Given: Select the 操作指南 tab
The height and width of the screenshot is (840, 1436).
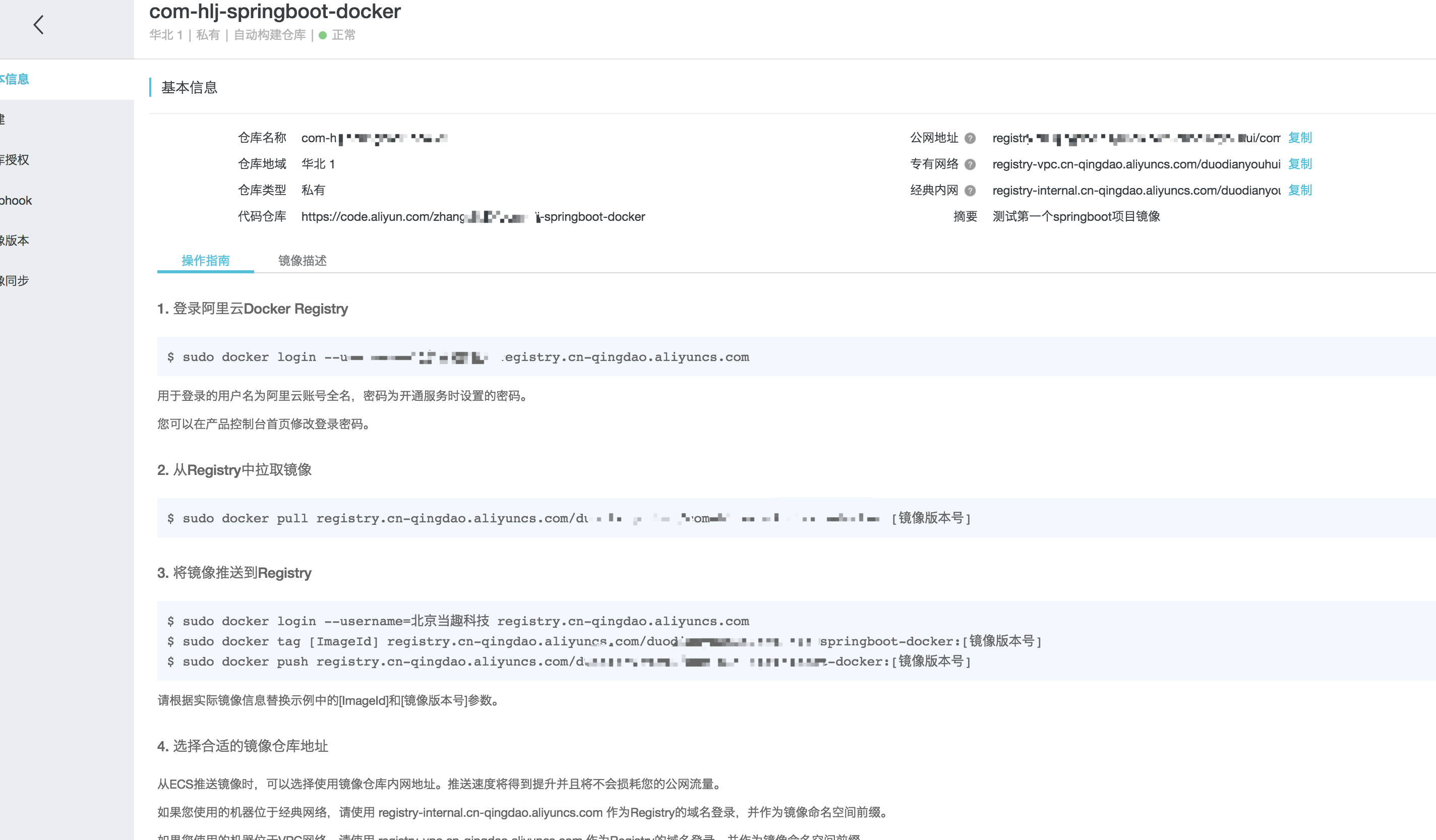Looking at the screenshot, I should click(205, 261).
